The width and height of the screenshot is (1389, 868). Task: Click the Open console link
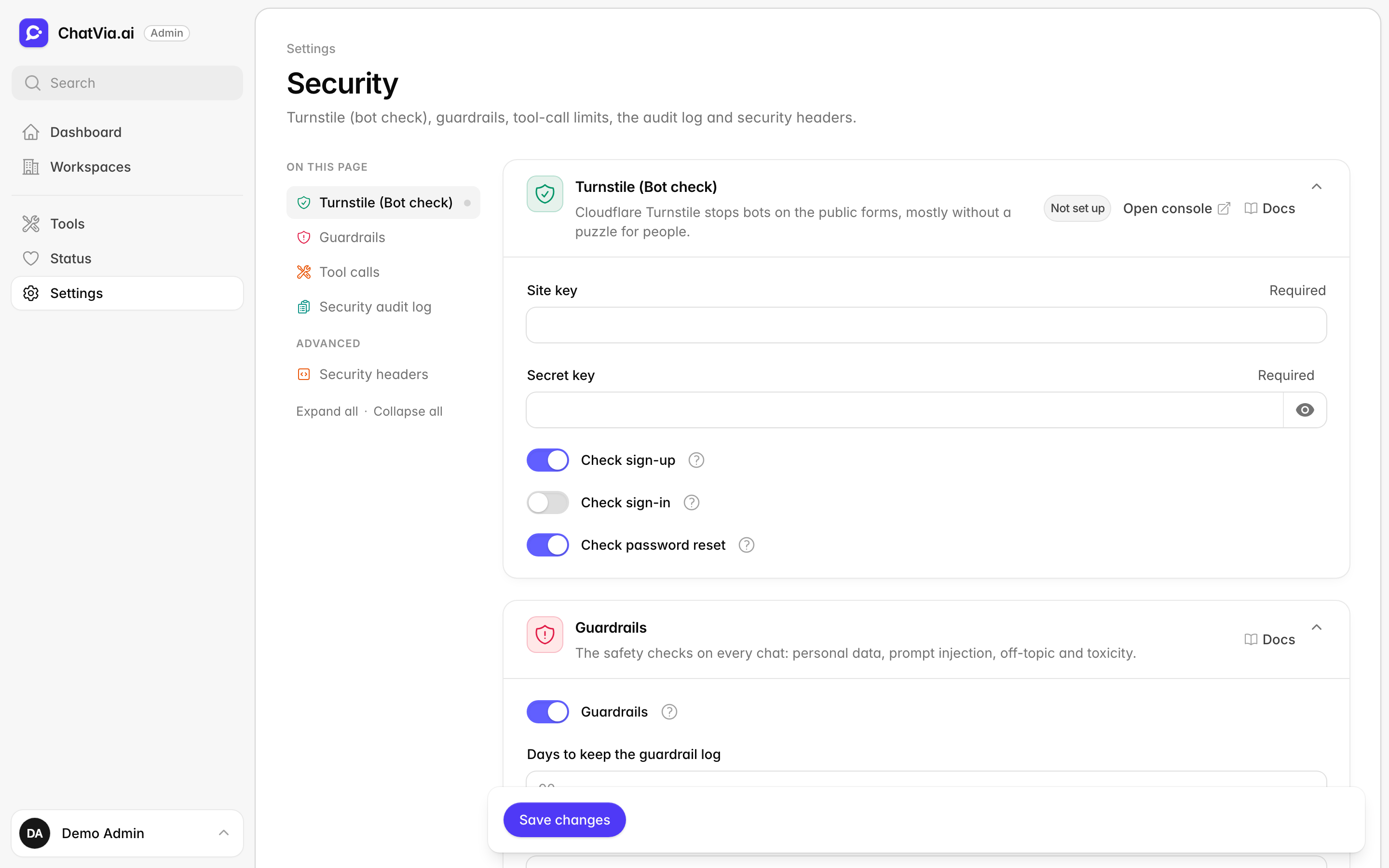tap(1177, 208)
